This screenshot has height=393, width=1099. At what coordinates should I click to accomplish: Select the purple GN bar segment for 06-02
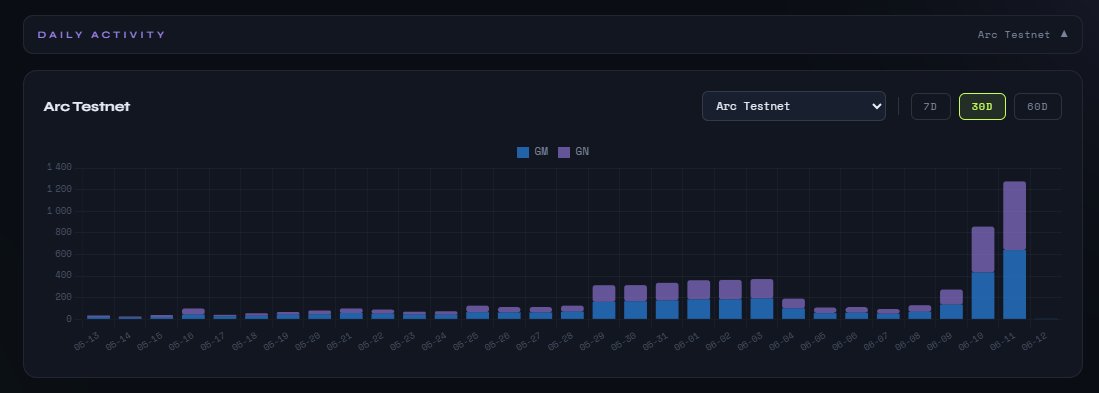point(730,290)
